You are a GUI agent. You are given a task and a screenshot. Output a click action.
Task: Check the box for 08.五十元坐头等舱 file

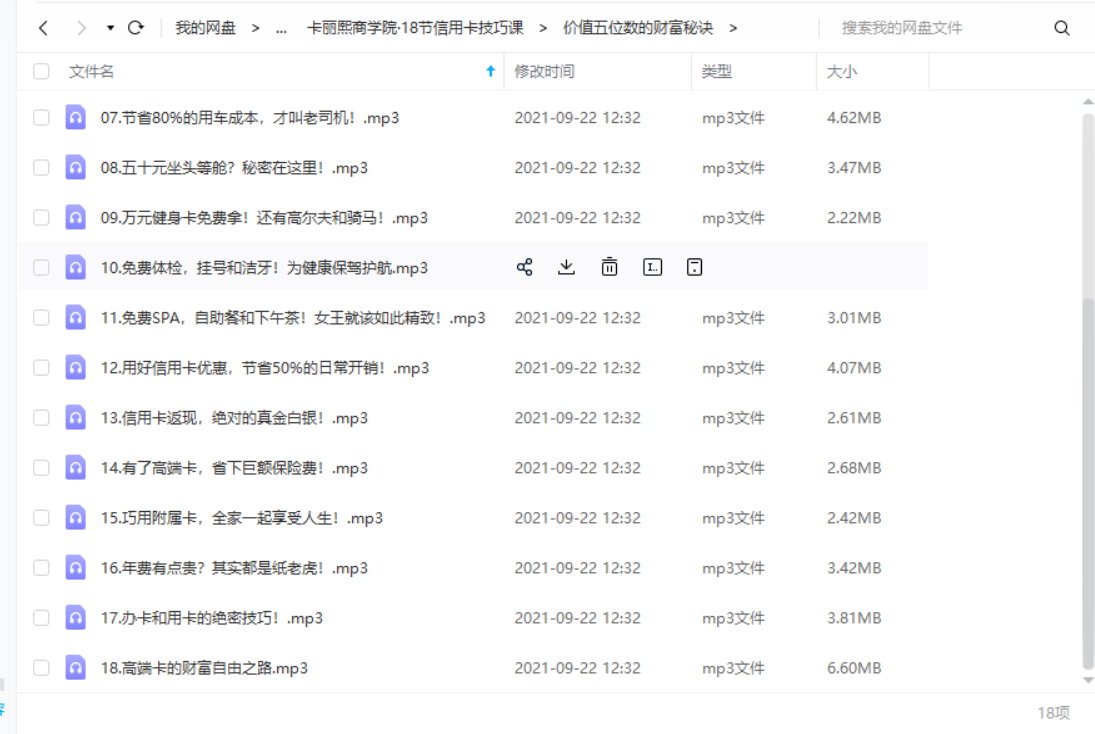(x=41, y=168)
